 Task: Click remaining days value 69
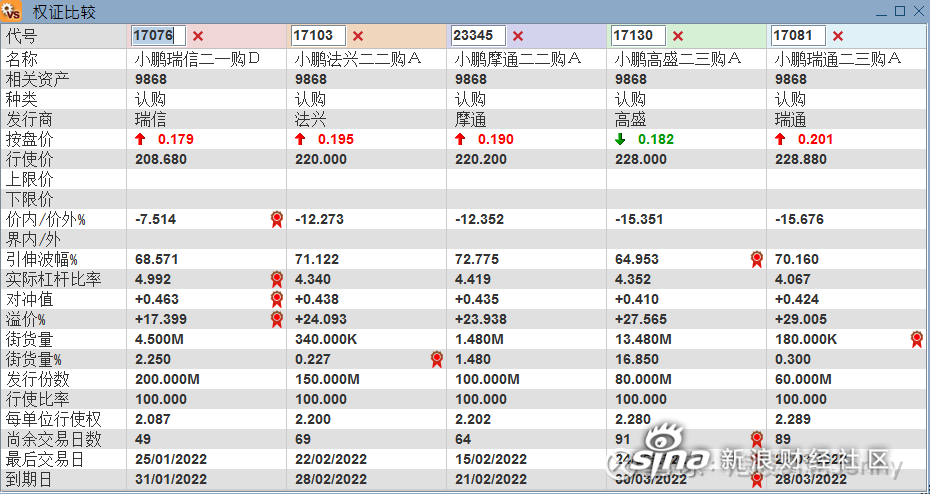[302, 439]
